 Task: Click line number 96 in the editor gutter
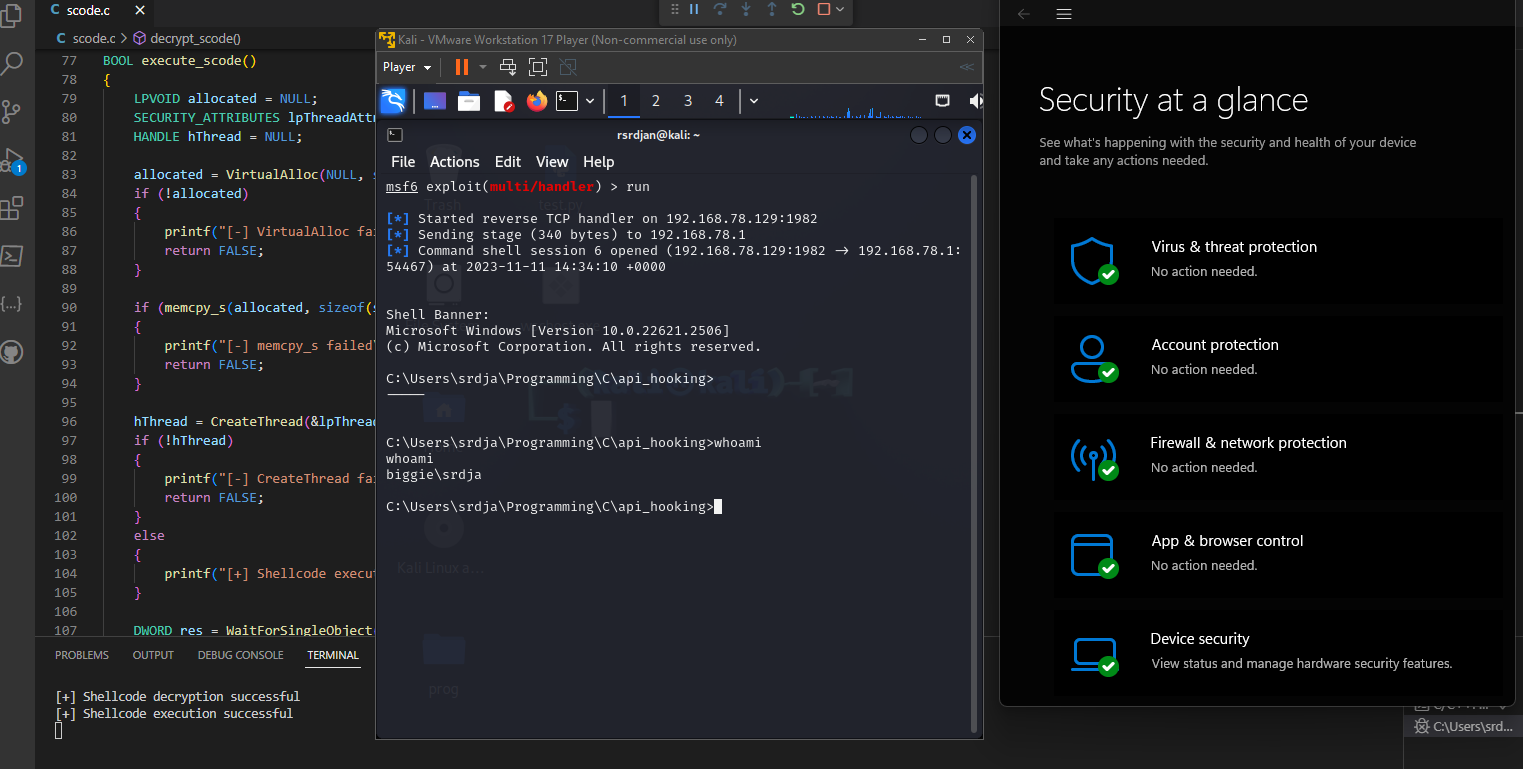point(68,421)
